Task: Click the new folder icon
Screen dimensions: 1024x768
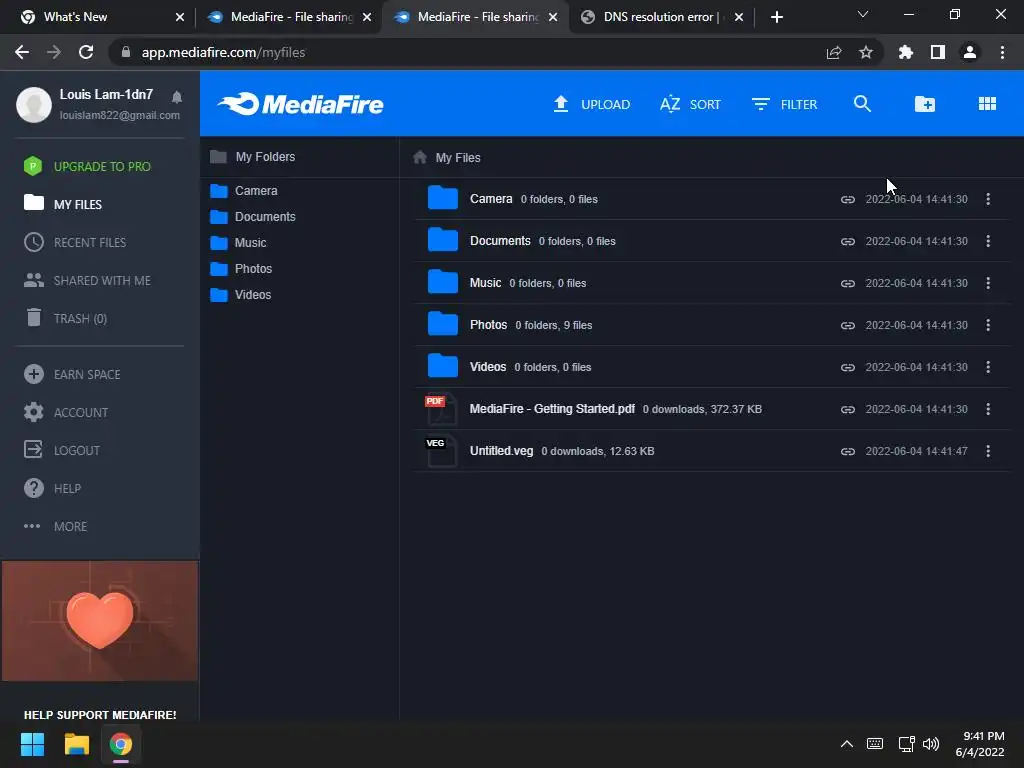Action: (x=924, y=104)
